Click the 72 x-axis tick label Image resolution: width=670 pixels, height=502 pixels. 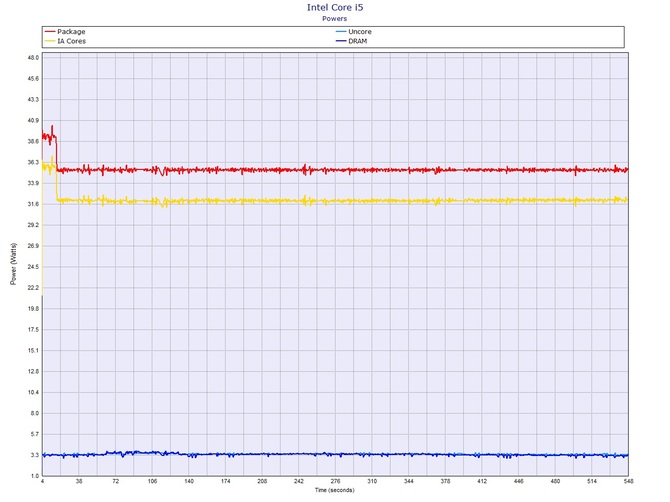pos(116,481)
